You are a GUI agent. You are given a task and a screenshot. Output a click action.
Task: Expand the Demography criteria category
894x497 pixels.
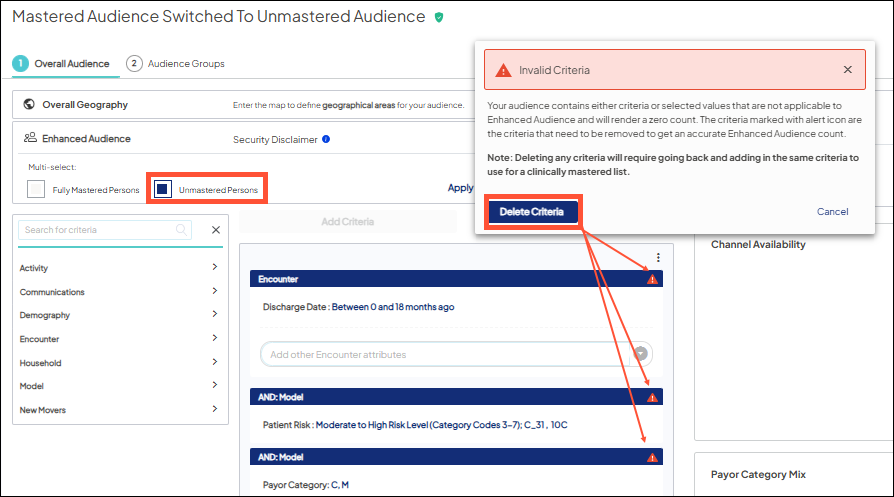click(214, 315)
